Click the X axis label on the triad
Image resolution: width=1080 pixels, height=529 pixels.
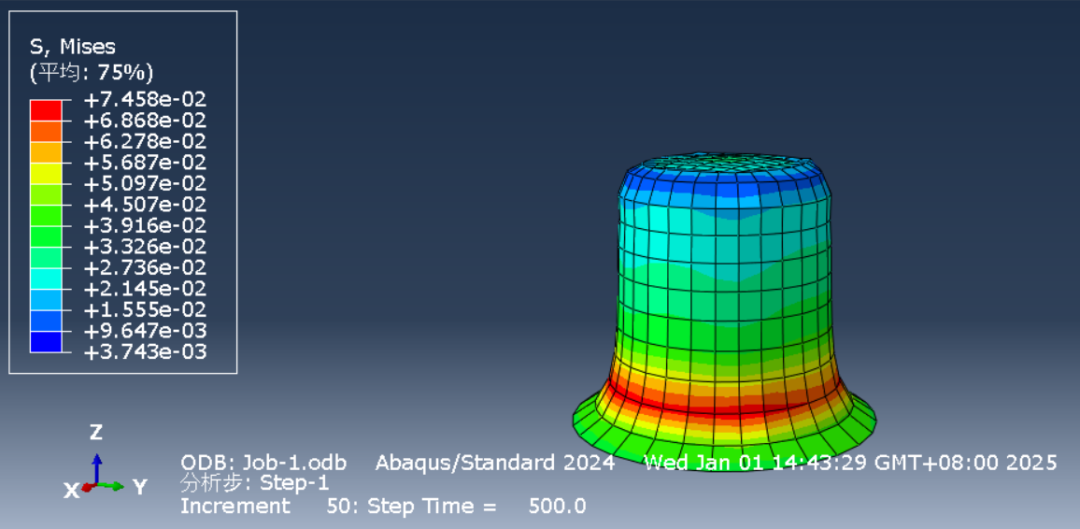71,490
